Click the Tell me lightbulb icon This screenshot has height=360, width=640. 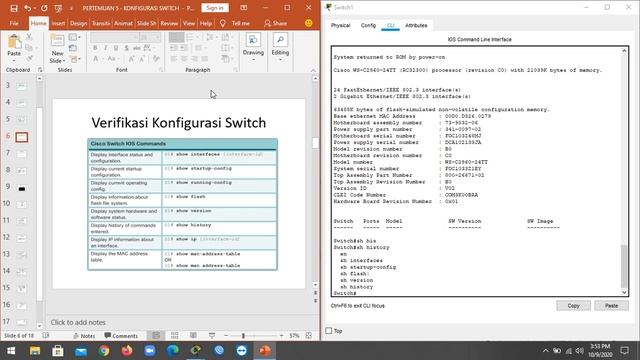tap(222, 23)
